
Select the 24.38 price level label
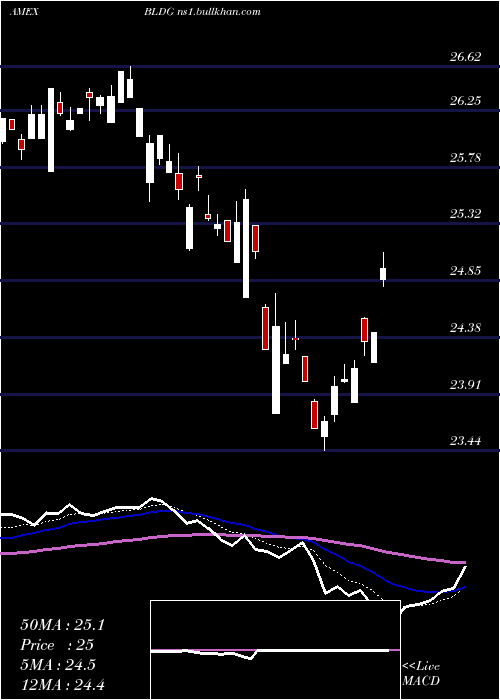tap(465, 328)
